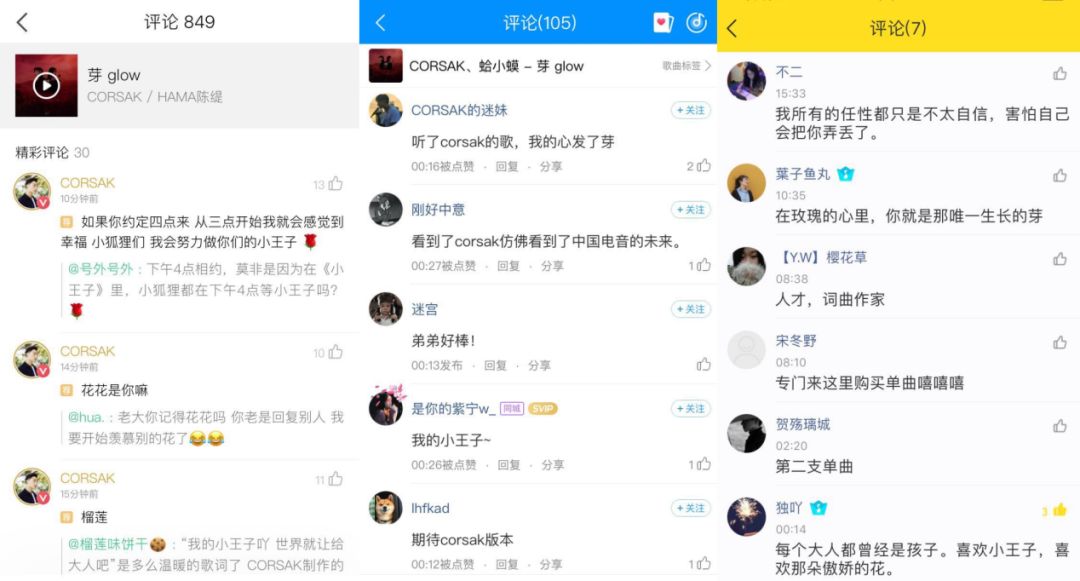
Task: Go back from the 评论 849 screen
Action: [23, 22]
